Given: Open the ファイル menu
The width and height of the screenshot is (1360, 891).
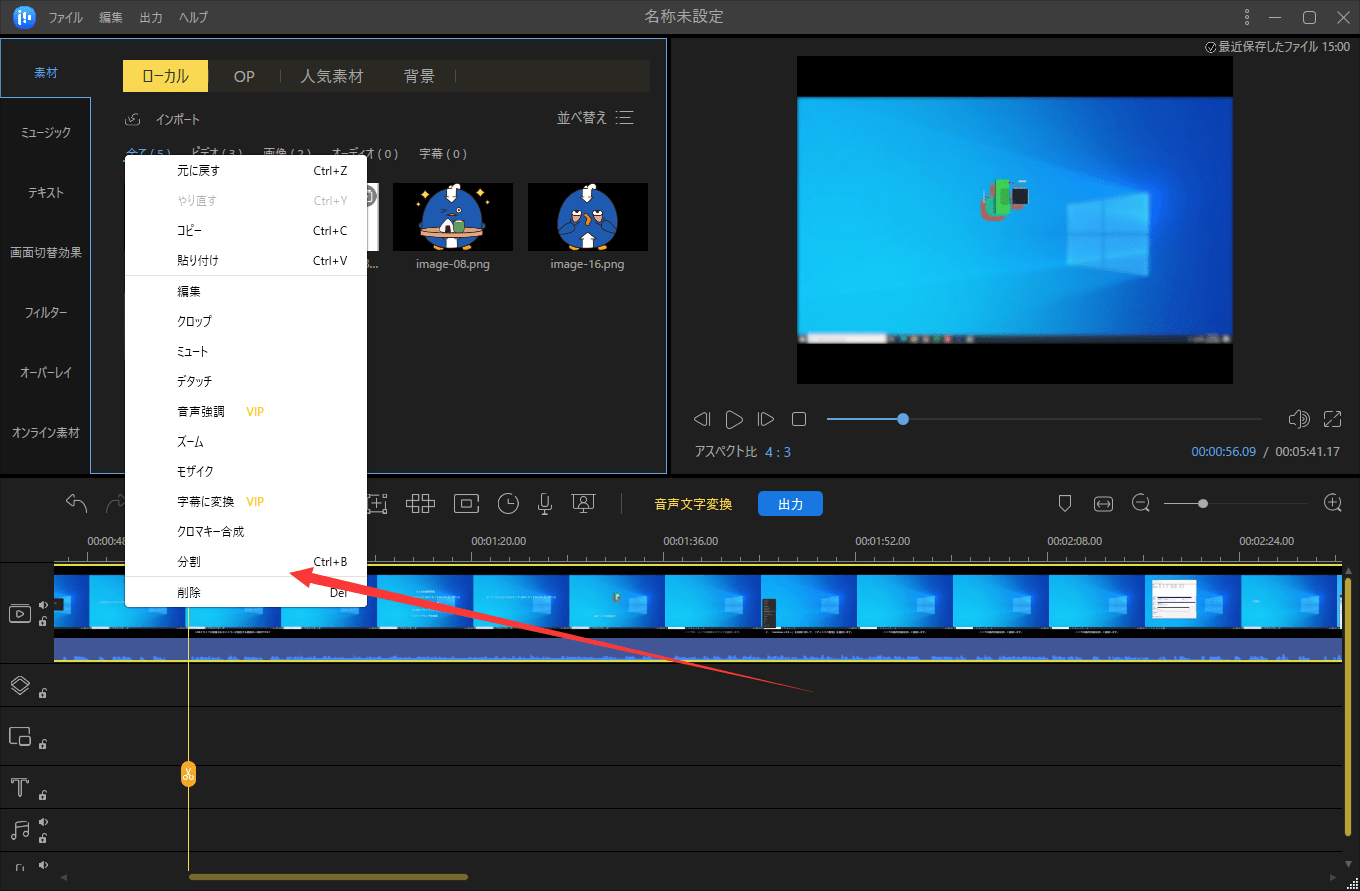Looking at the screenshot, I should click(66, 18).
